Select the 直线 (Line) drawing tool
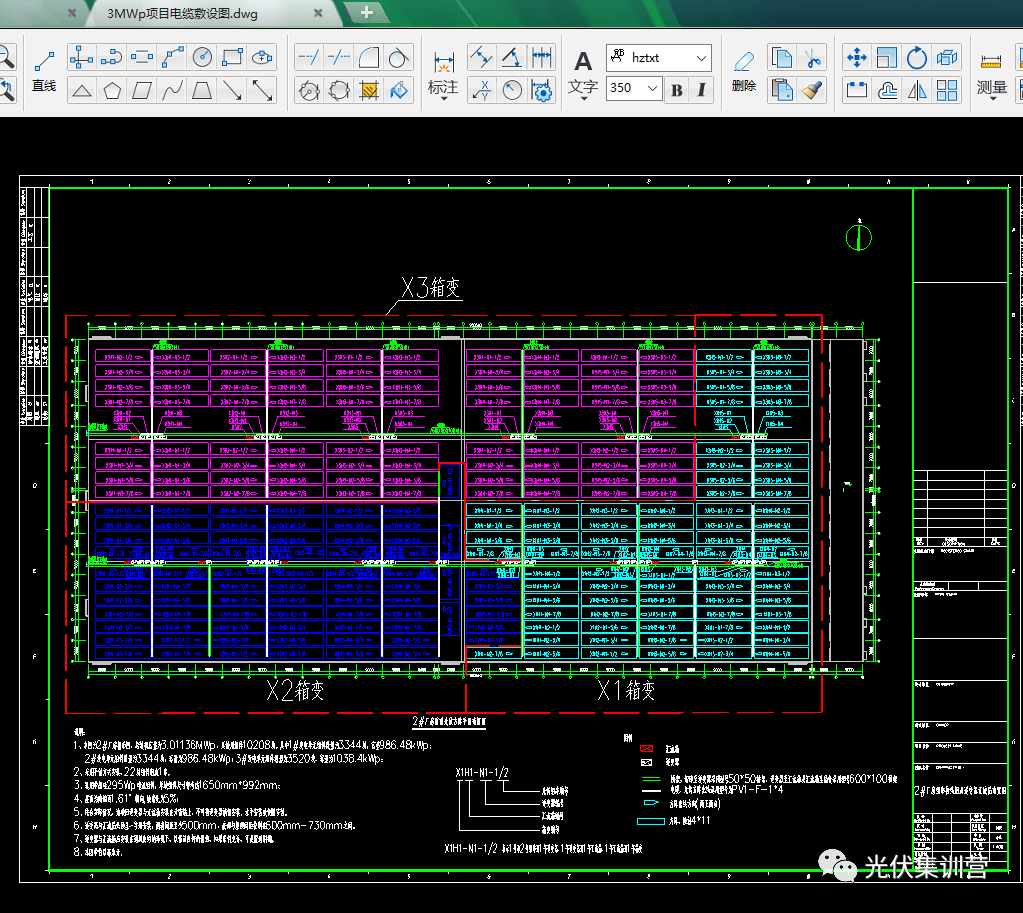This screenshot has width=1023, height=913. point(43,71)
